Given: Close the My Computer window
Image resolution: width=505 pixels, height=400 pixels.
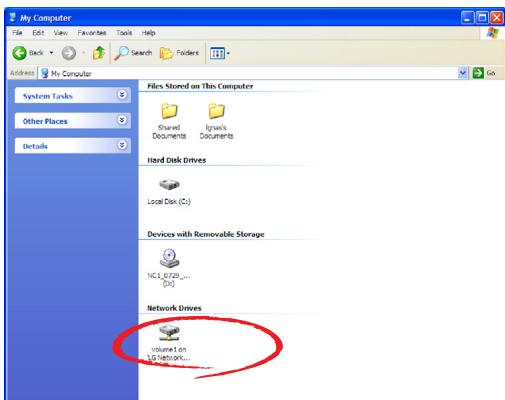Looking at the screenshot, I should click(x=497, y=17).
